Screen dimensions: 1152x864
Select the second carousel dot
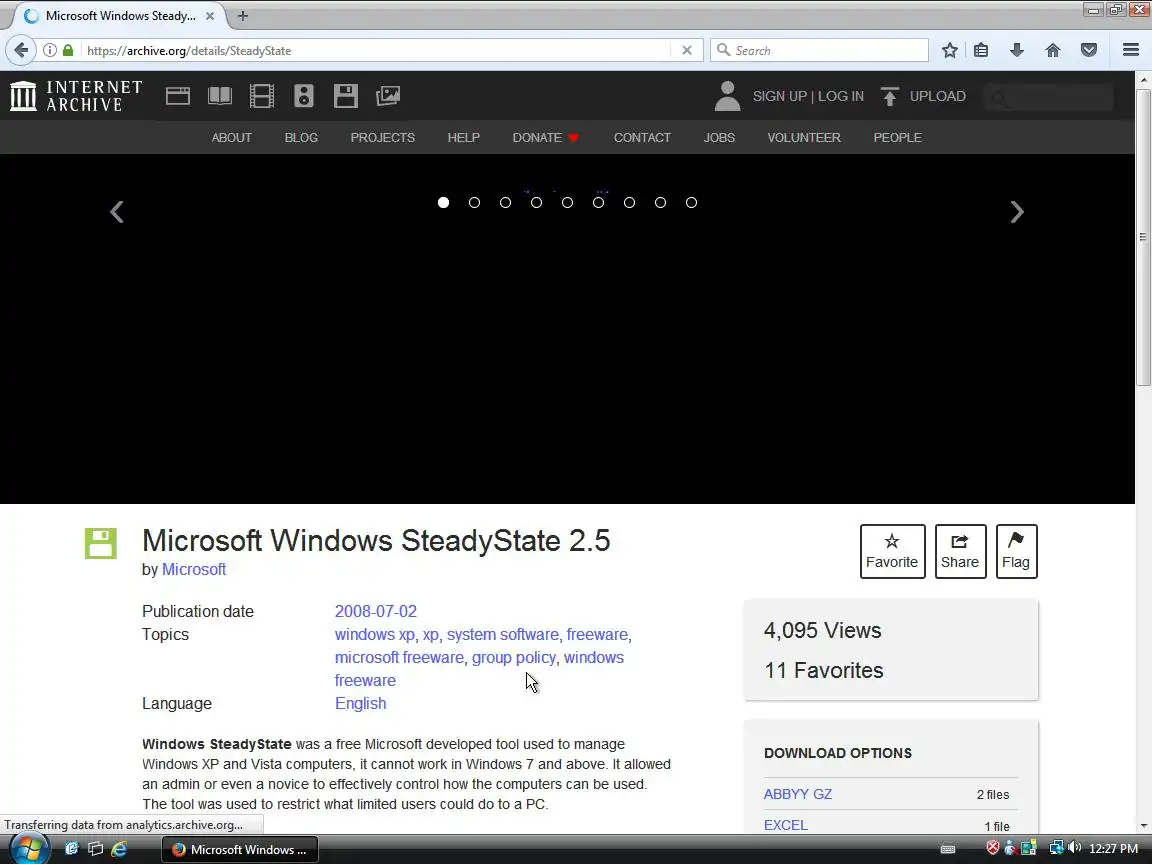[x=475, y=202]
